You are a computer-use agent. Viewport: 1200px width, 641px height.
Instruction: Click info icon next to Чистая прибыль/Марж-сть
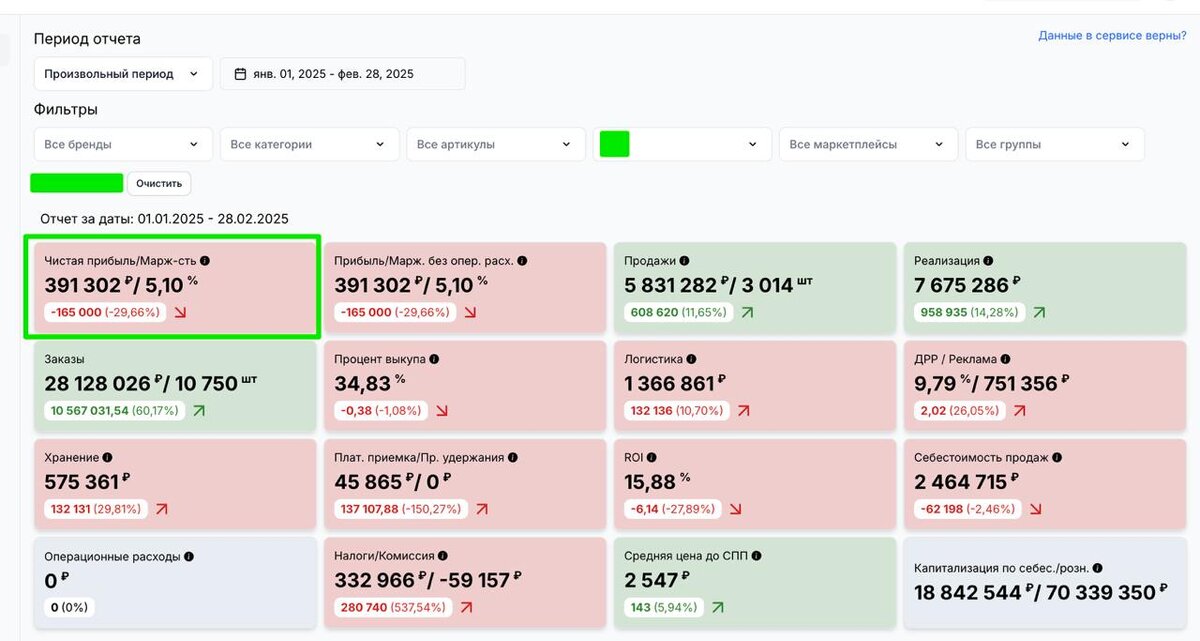point(205,261)
